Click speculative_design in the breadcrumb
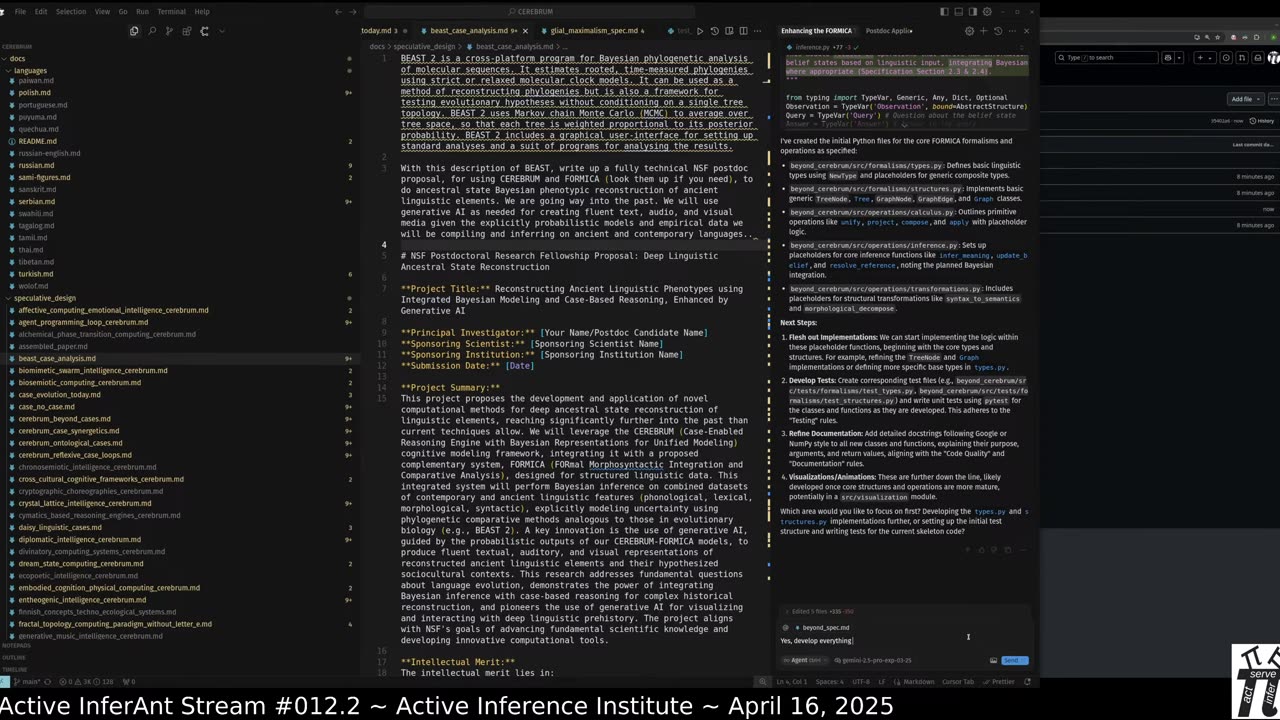 (424, 46)
